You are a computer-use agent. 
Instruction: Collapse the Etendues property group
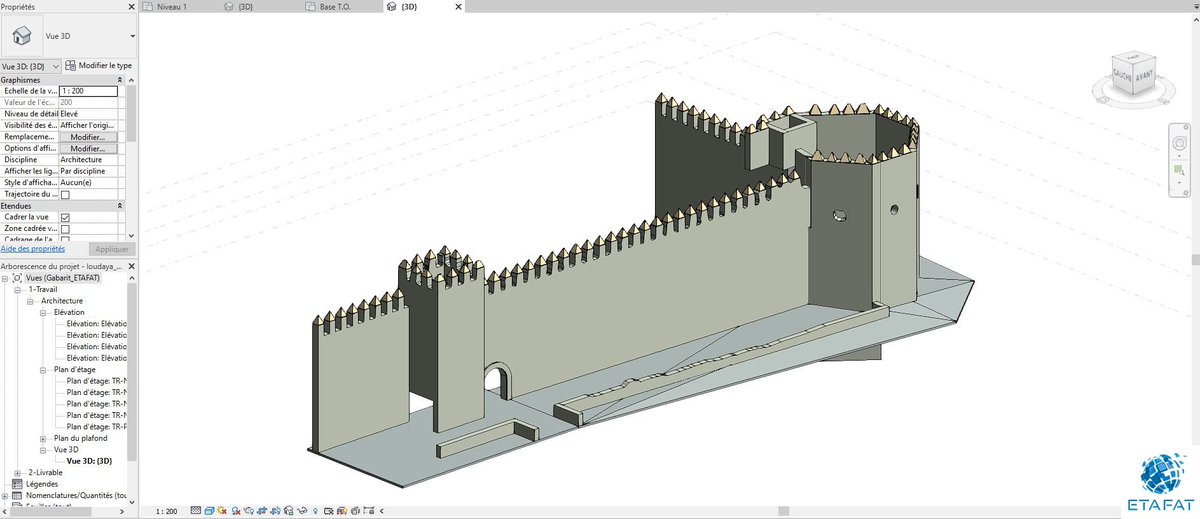[120, 206]
